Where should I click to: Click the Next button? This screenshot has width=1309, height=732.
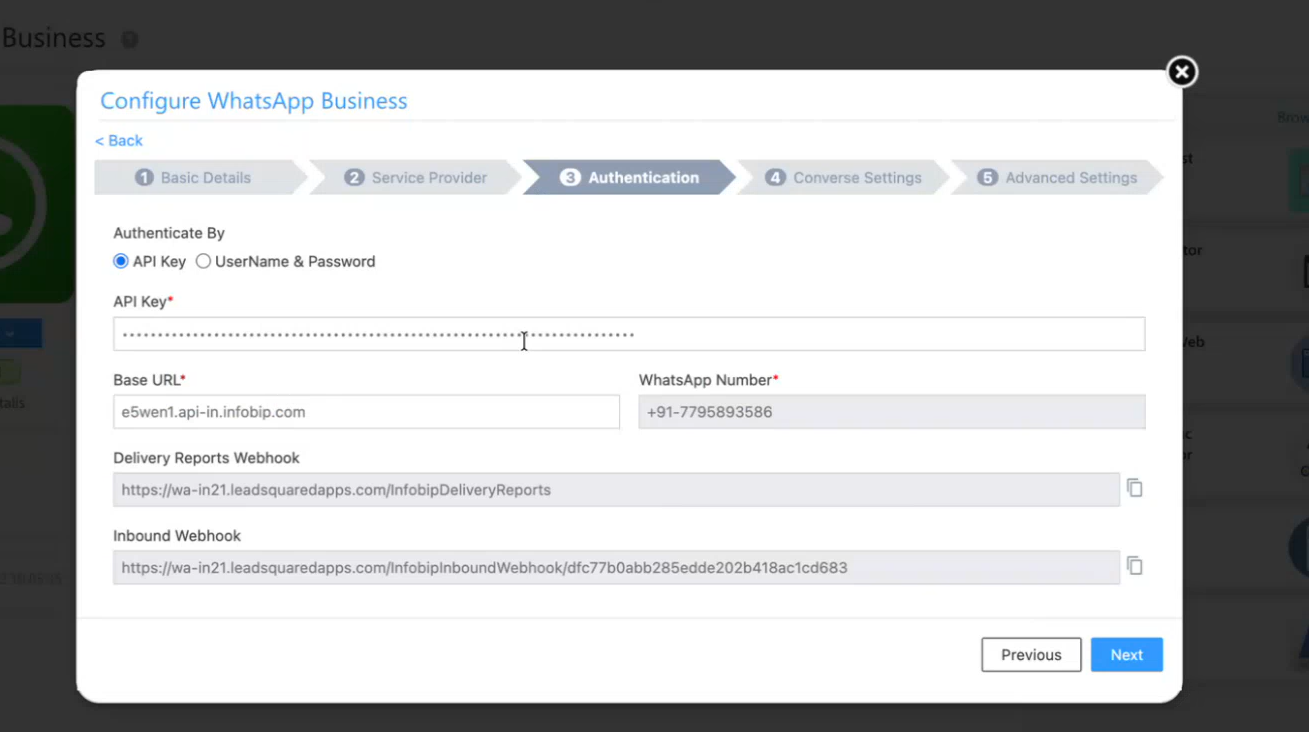click(x=1126, y=655)
